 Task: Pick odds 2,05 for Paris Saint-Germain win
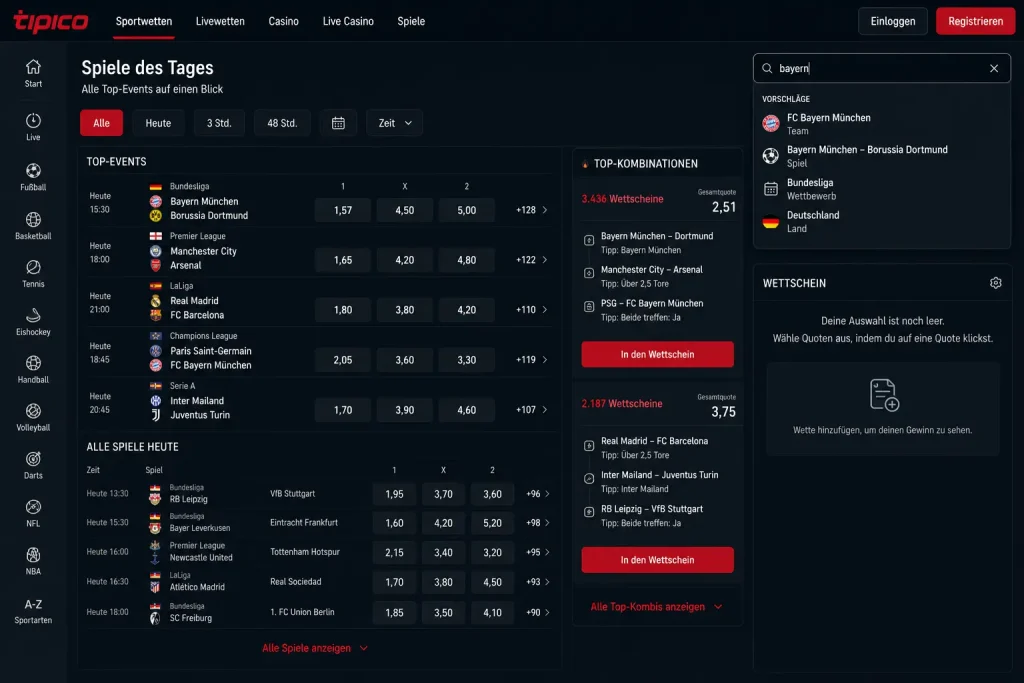343,360
